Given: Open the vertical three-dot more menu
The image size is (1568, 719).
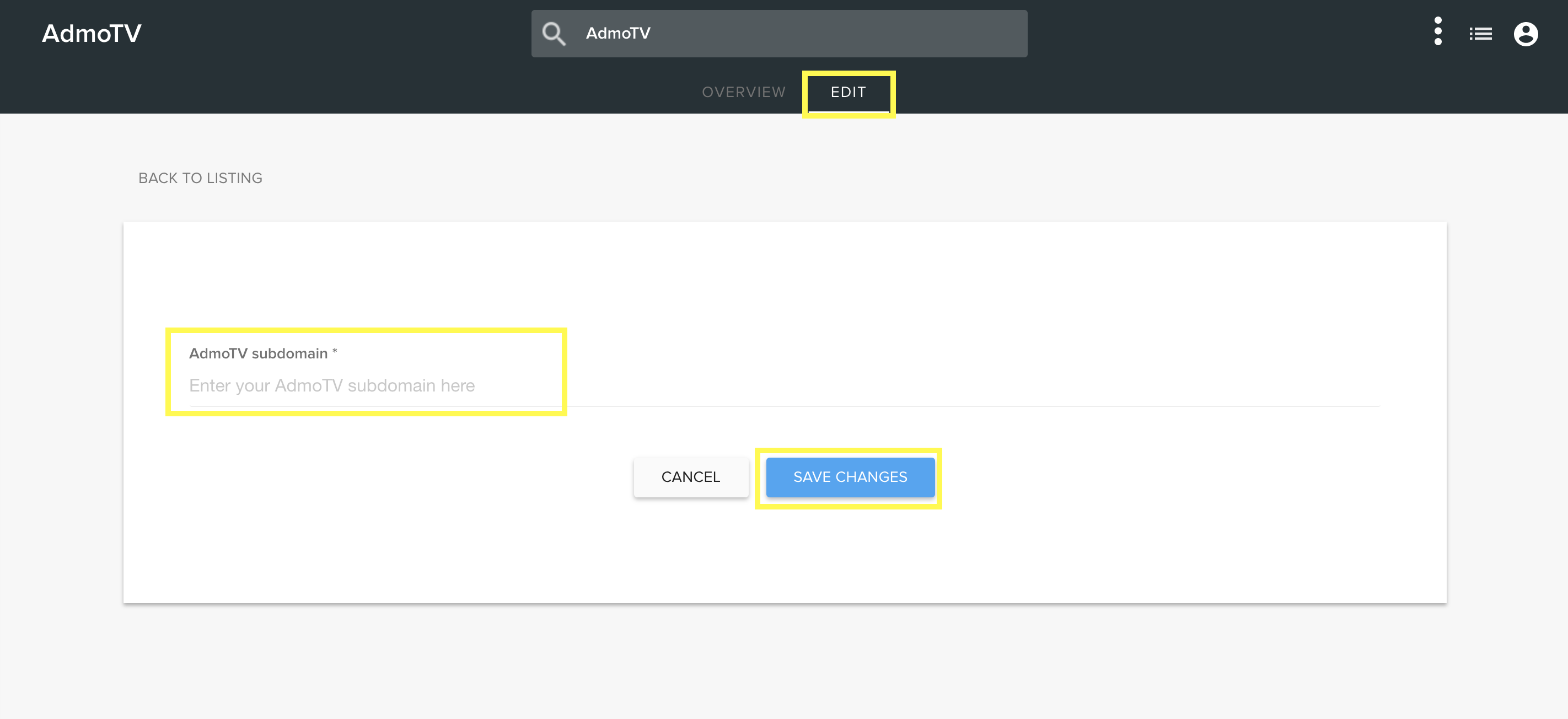Looking at the screenshot, I should (1438, 31).
